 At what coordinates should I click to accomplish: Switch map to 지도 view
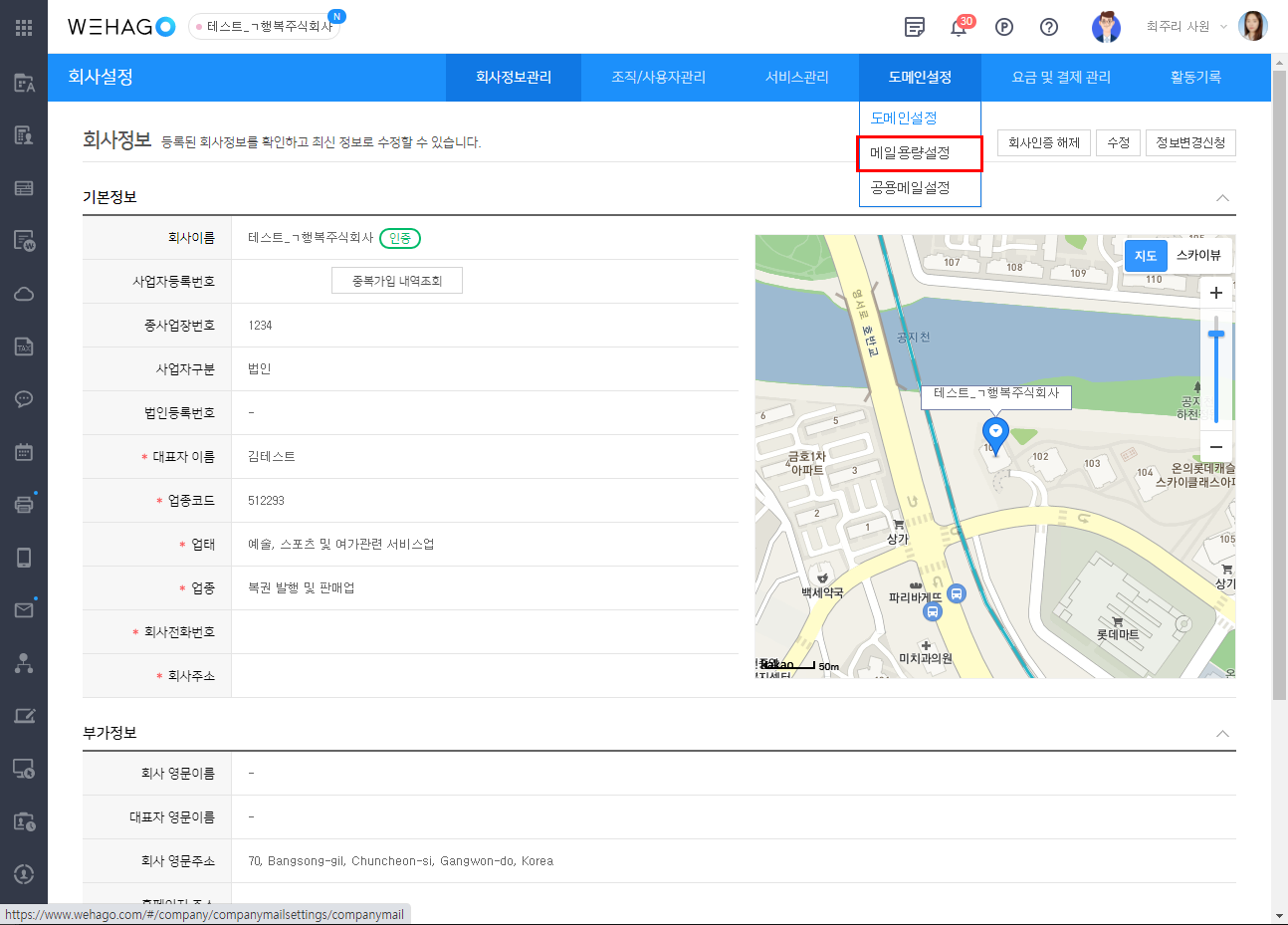click(1146, 256)
